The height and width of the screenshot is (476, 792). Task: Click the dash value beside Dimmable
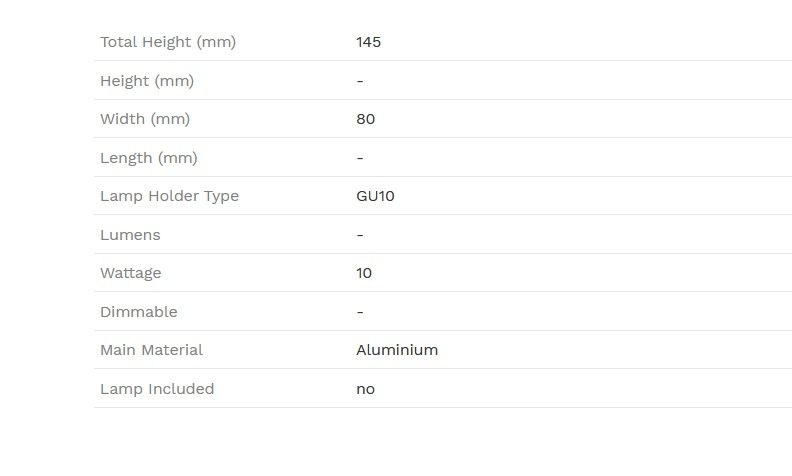coord(360,312)
